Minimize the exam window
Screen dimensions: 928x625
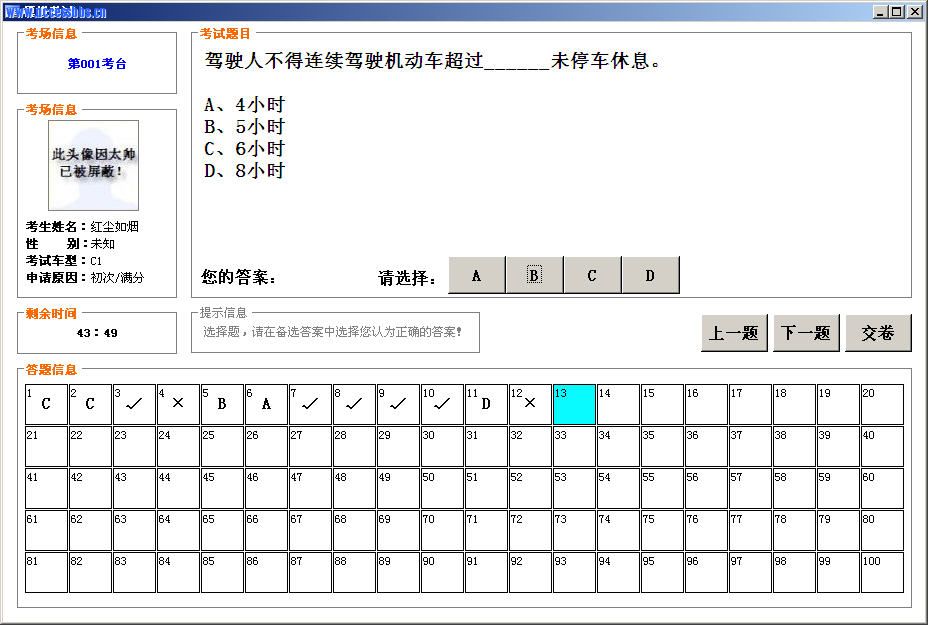point(881,11)
